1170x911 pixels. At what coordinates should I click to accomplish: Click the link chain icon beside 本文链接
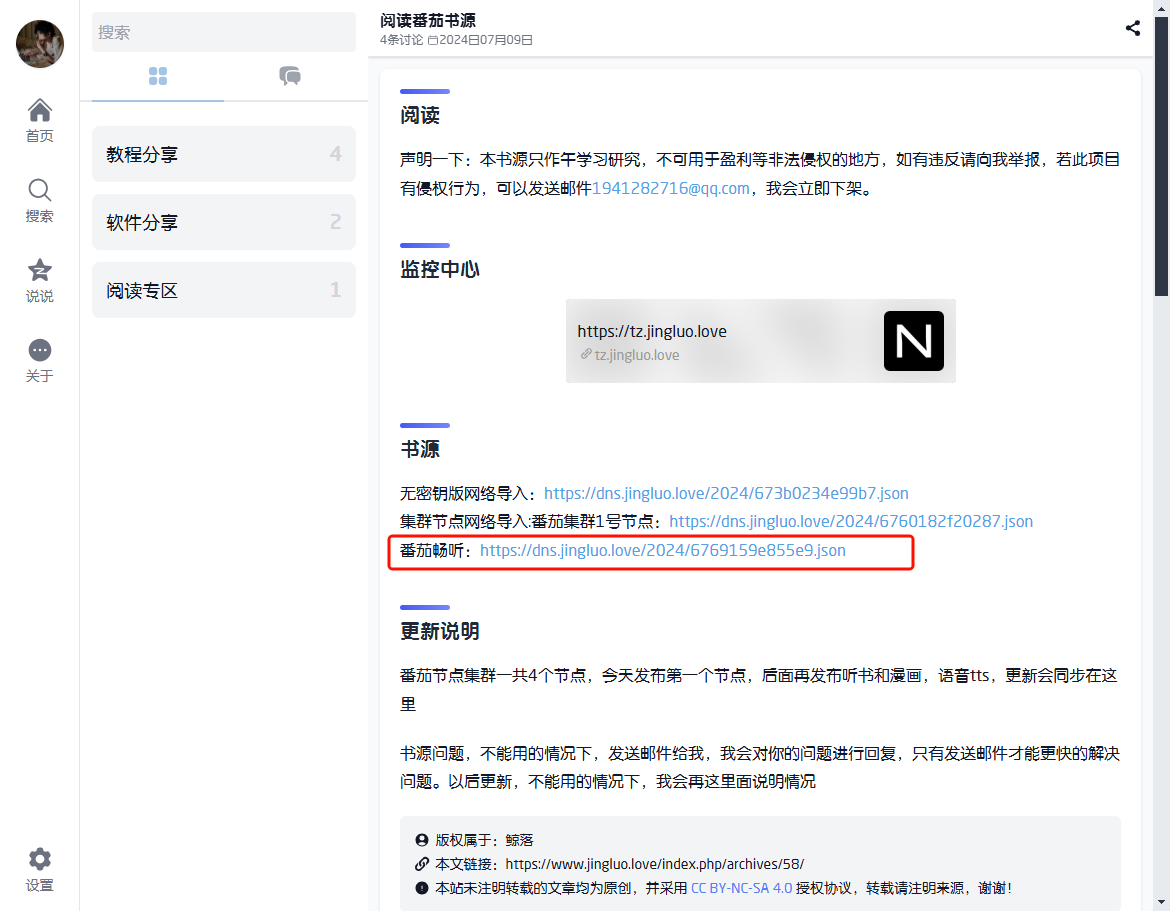click(x=422, y=864)
